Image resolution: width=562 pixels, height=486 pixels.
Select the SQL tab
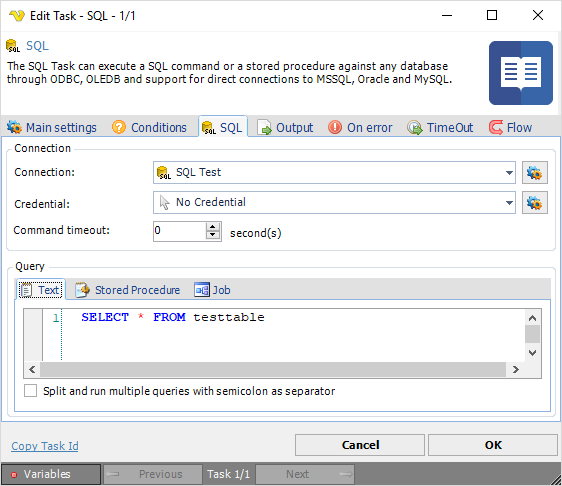[x=222, y=127]
